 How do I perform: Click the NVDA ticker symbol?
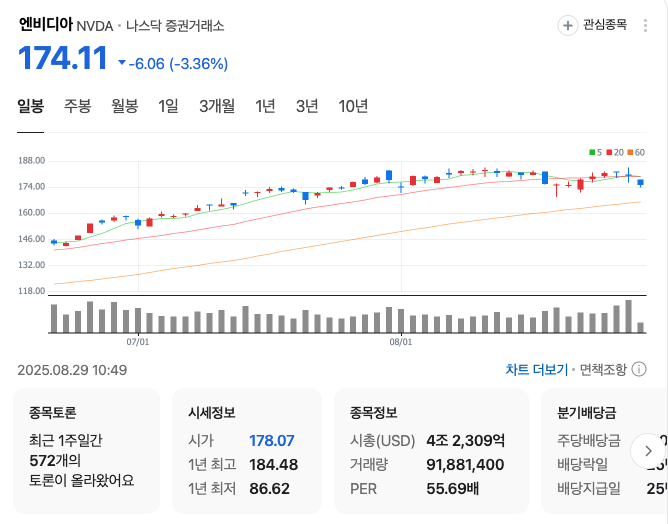pos(95,26)
